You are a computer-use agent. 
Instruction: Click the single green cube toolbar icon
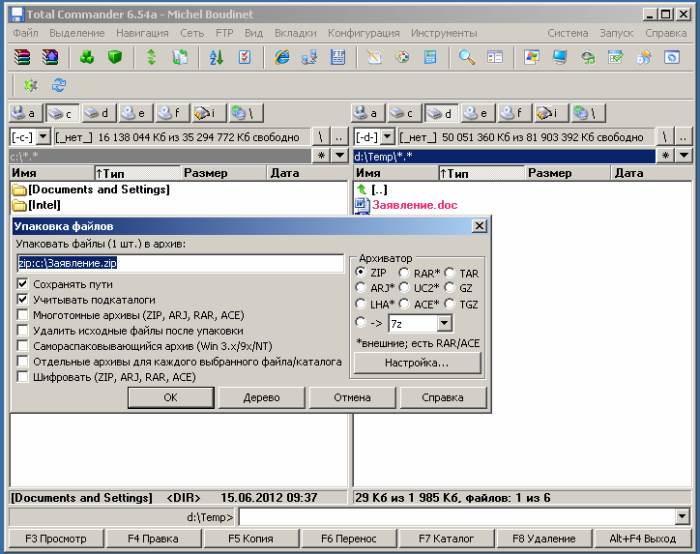115,57
